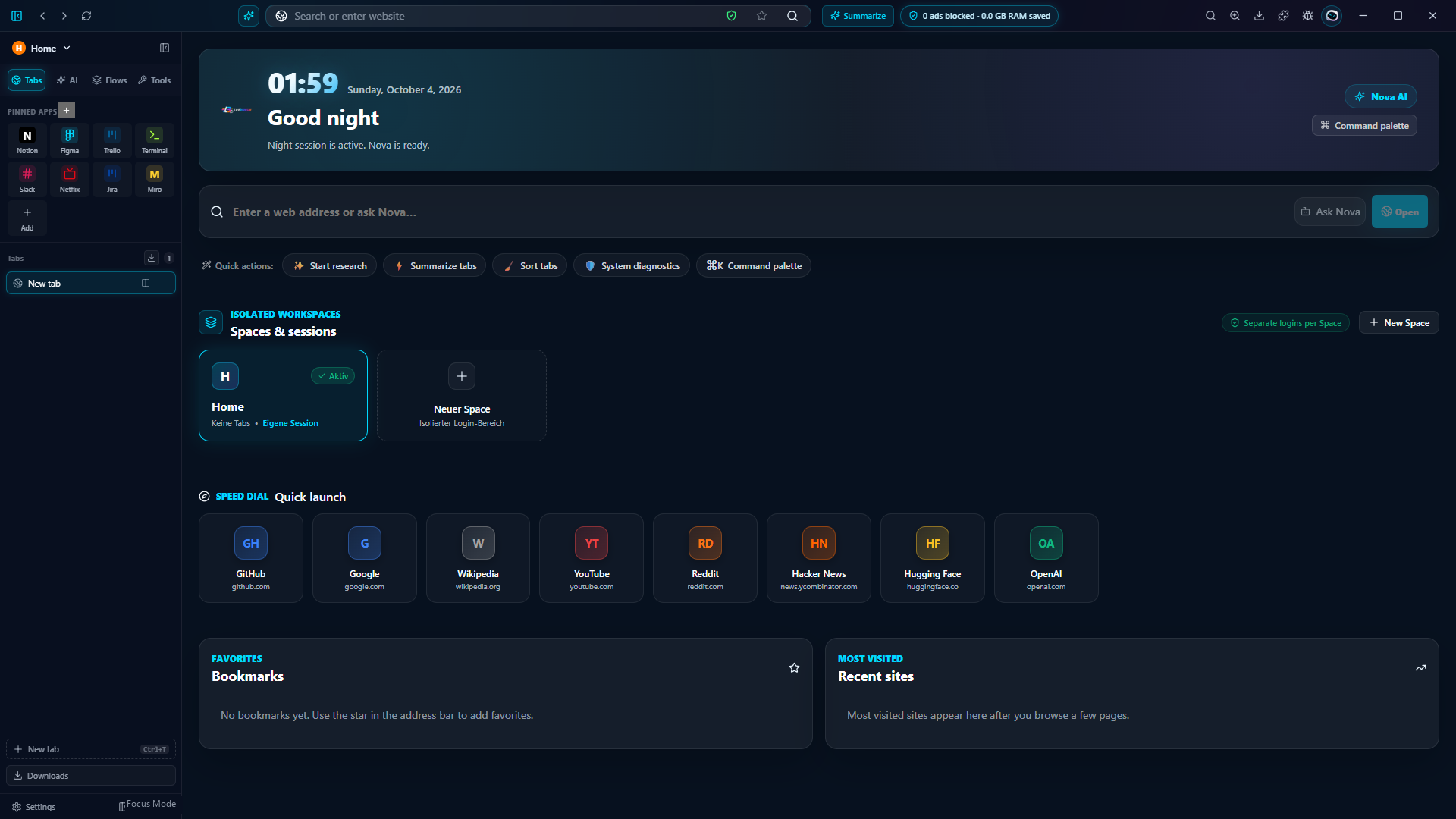
Task: Click the star bookmark icon in address bar
Action: click(761, 16)
